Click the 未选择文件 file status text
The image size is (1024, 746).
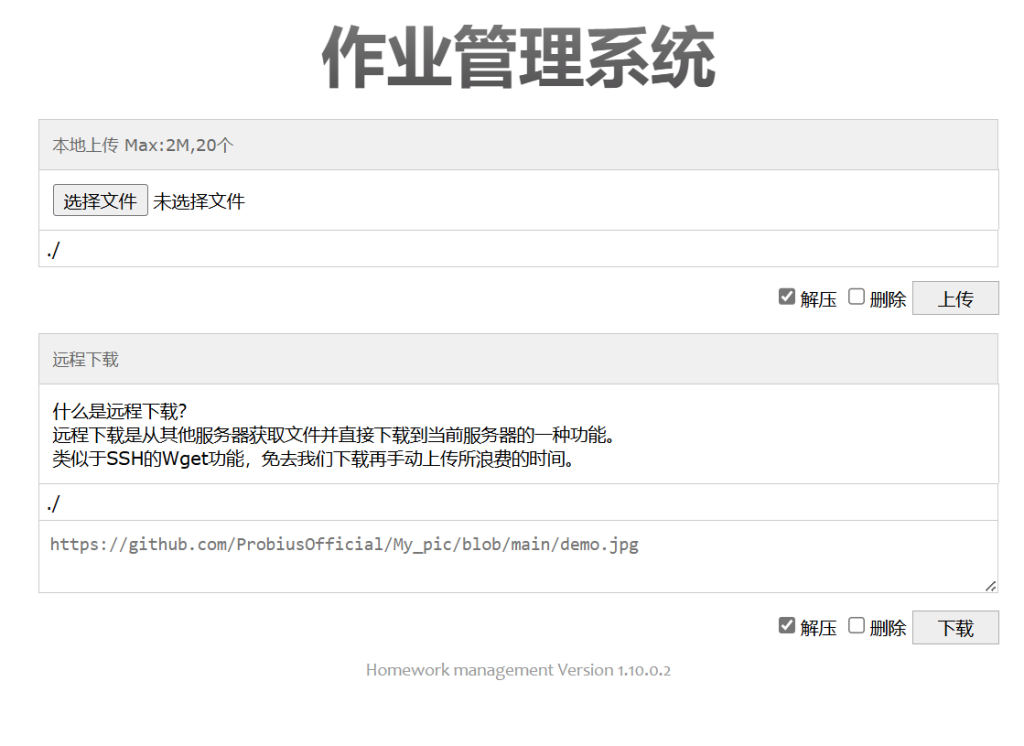199,201
